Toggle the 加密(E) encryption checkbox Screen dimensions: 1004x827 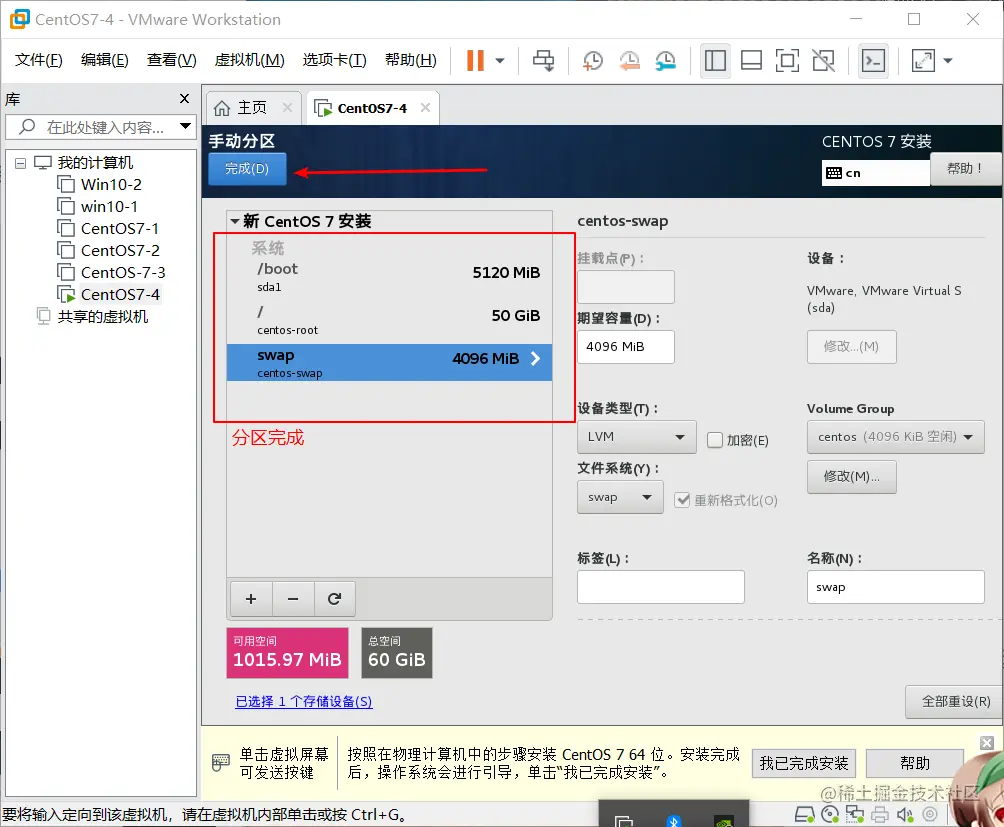pyautogui.click(x=715, y=440)
